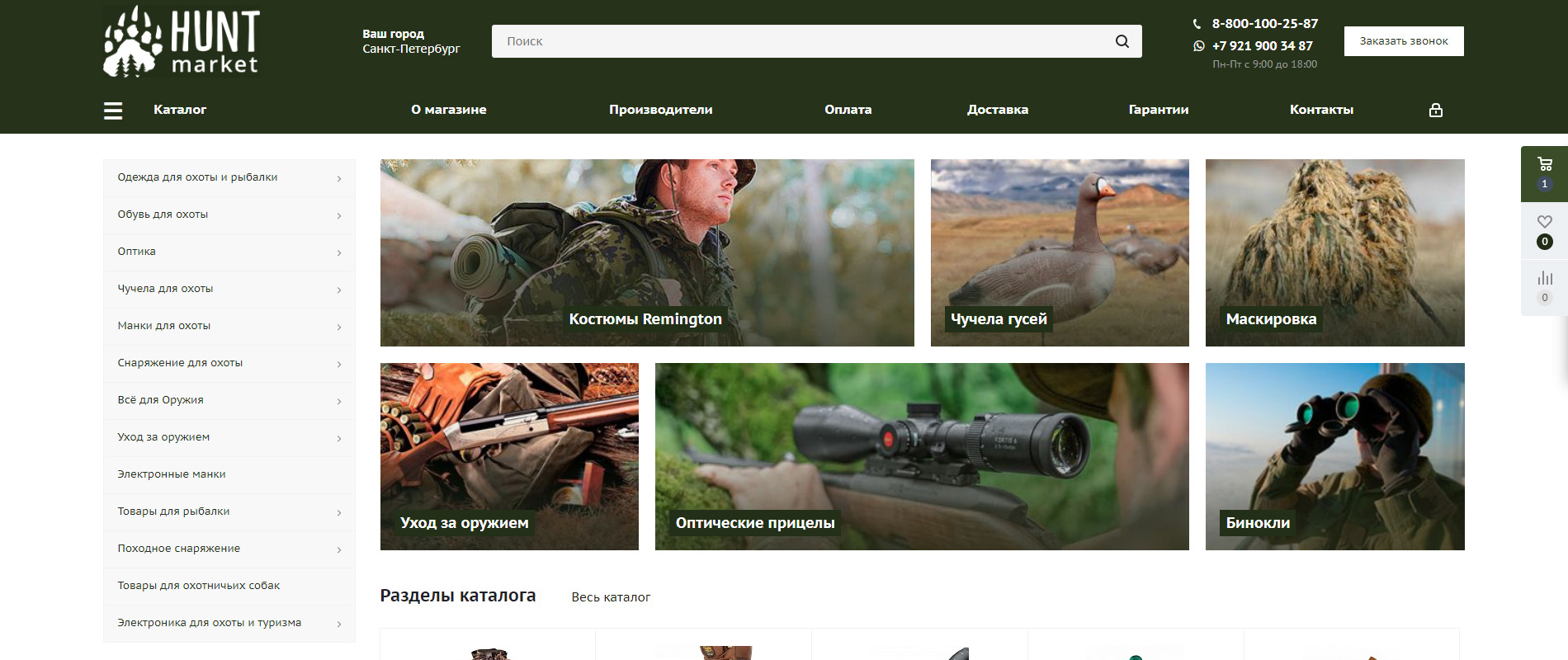The image size is (1568, 660).
Task: Click the Разделы каталога heading
Action: [x=458, y=596]
